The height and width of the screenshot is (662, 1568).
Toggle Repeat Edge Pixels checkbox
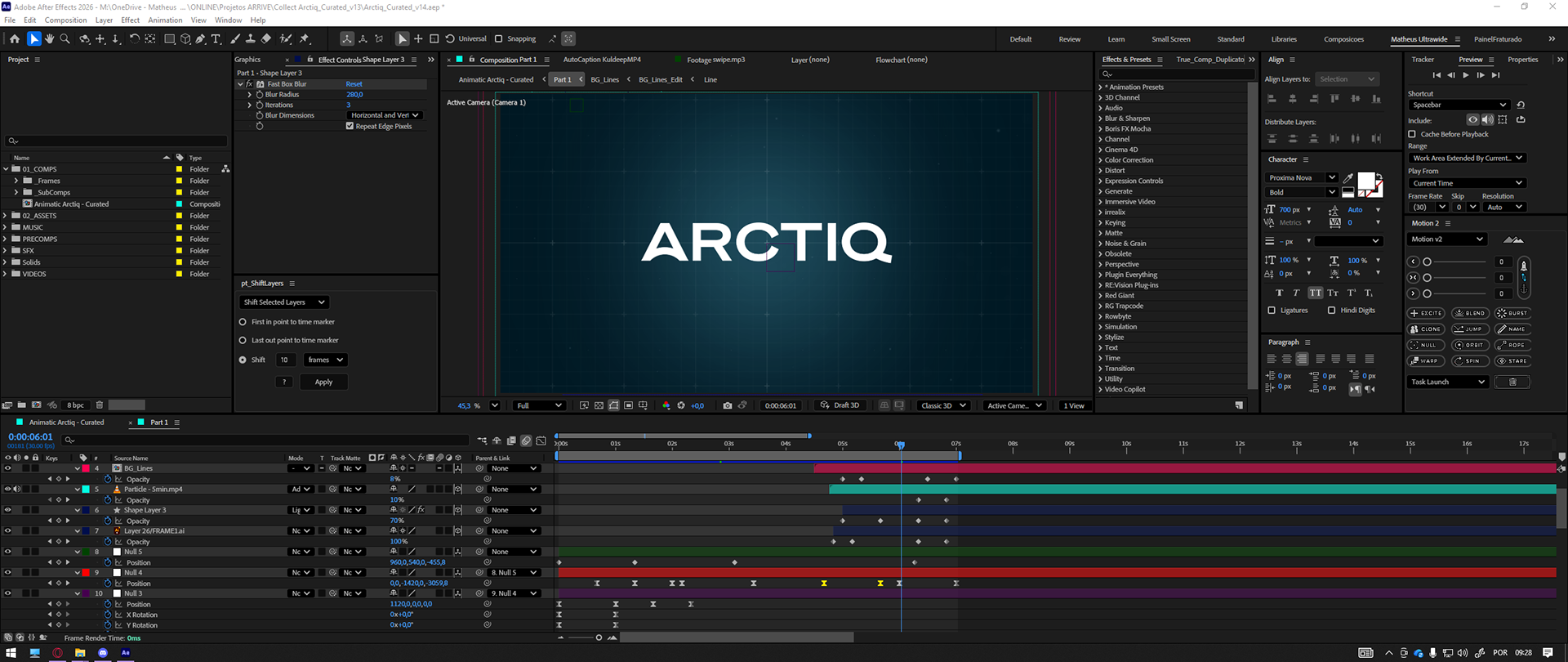point(350,126)
